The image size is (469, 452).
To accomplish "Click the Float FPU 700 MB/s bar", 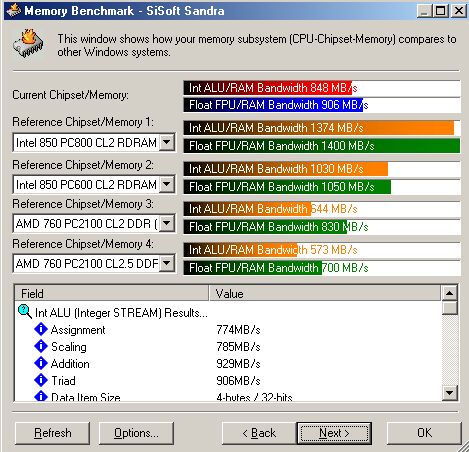I will [x=253, y=268].
